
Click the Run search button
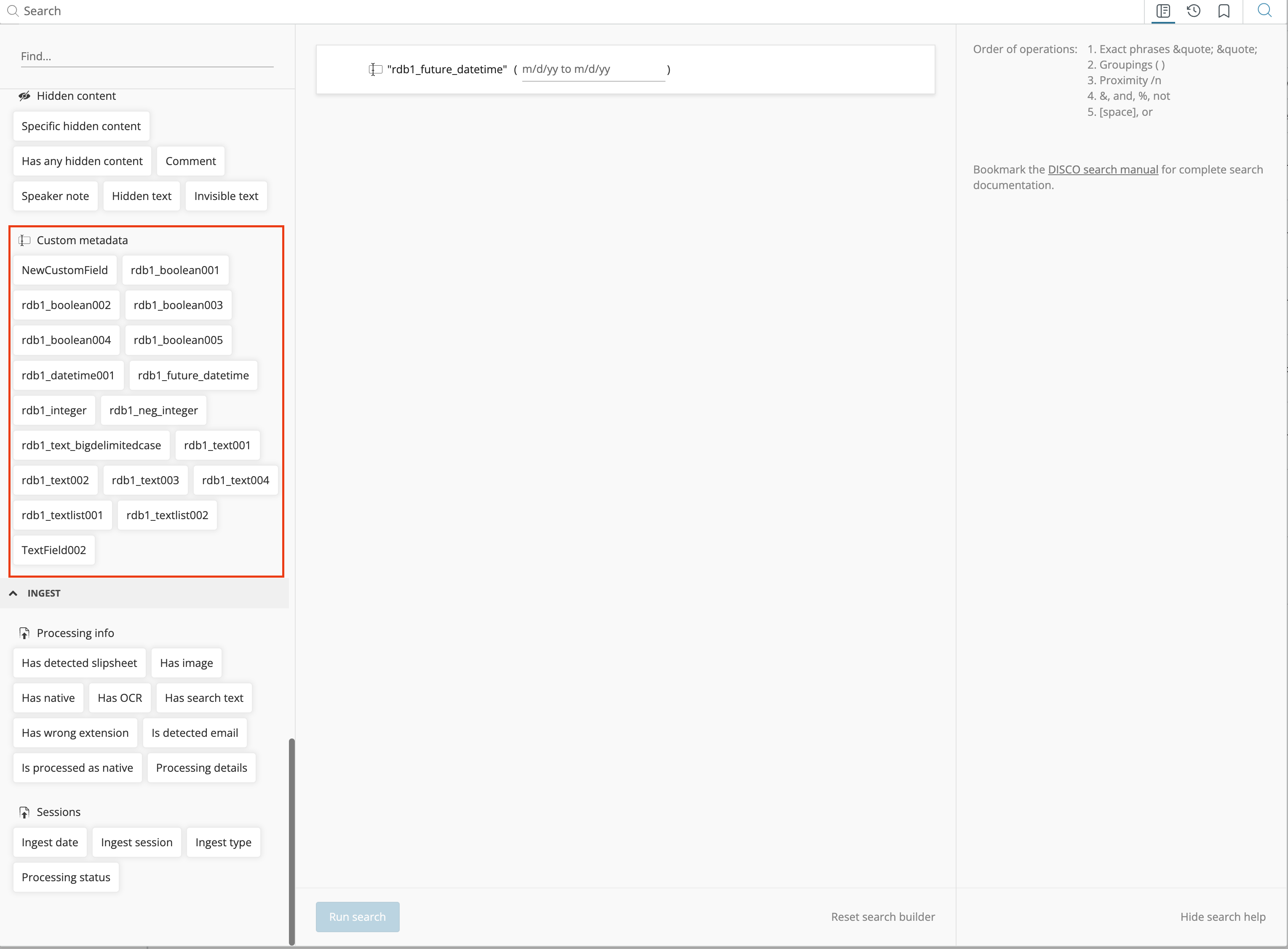[x=358, y=917]
